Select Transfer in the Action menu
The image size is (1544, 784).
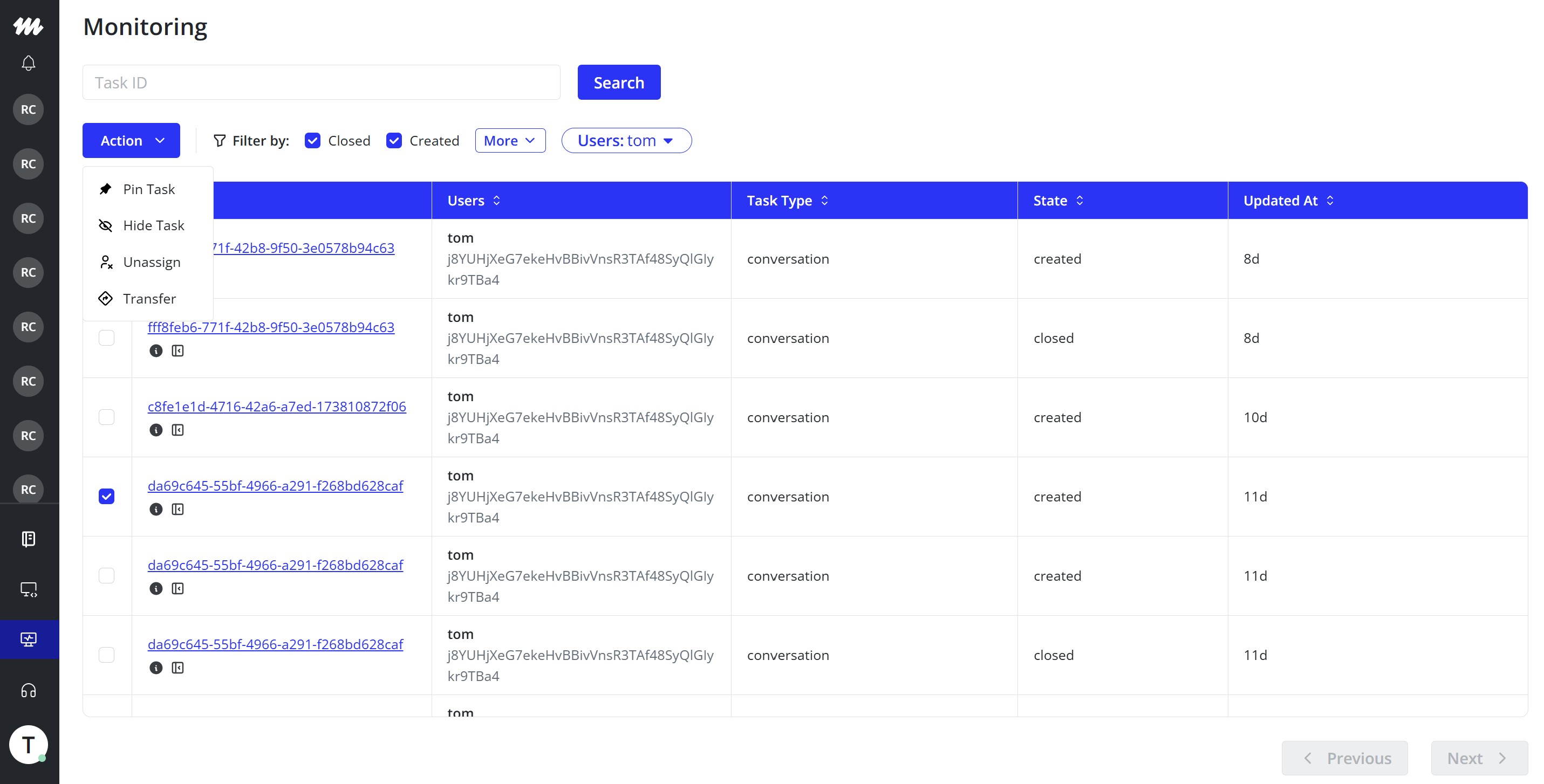[149, 299]
